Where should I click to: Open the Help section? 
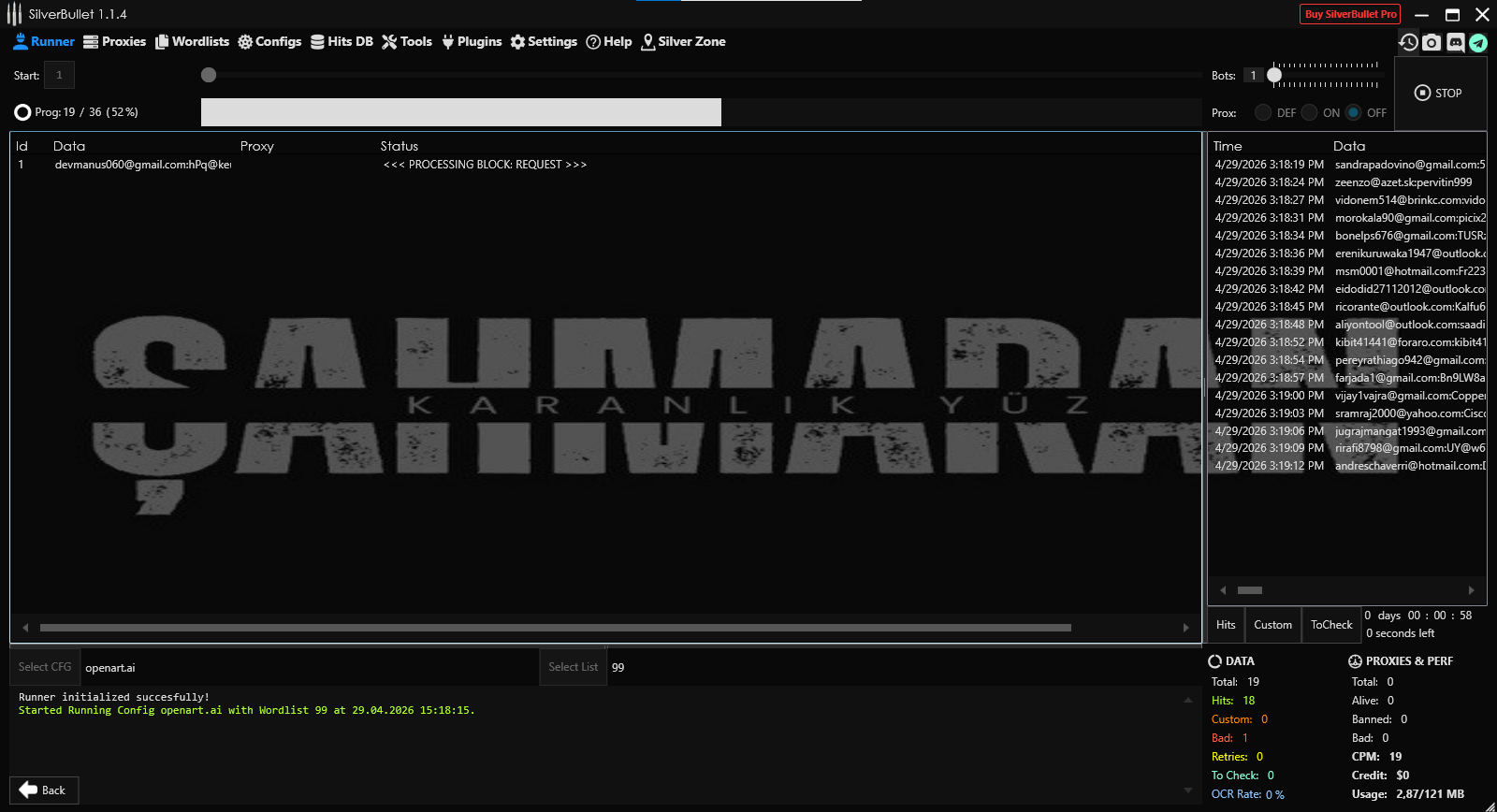(x=609, y=41)
